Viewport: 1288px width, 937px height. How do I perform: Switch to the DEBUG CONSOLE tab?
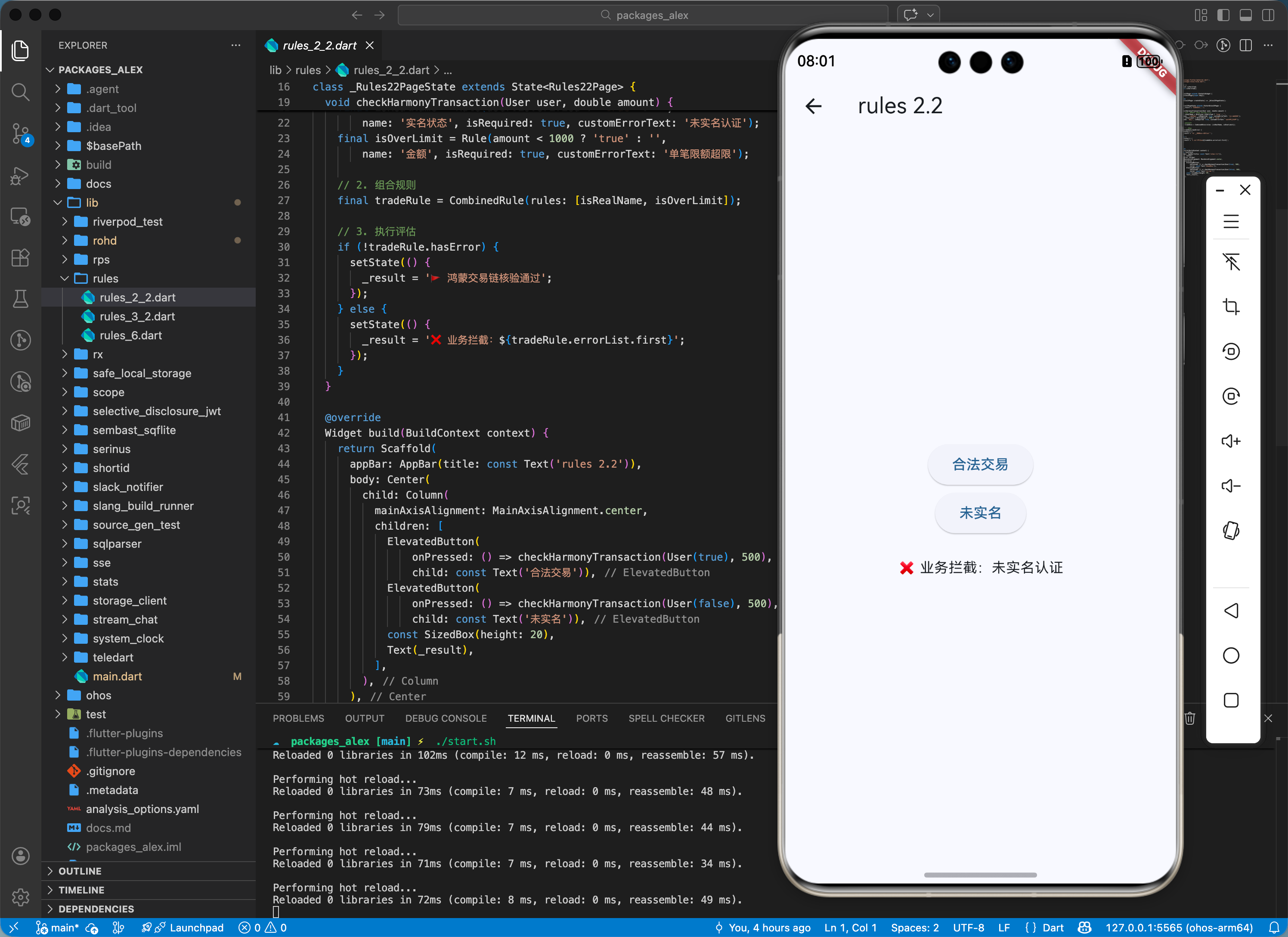(446, 718)
